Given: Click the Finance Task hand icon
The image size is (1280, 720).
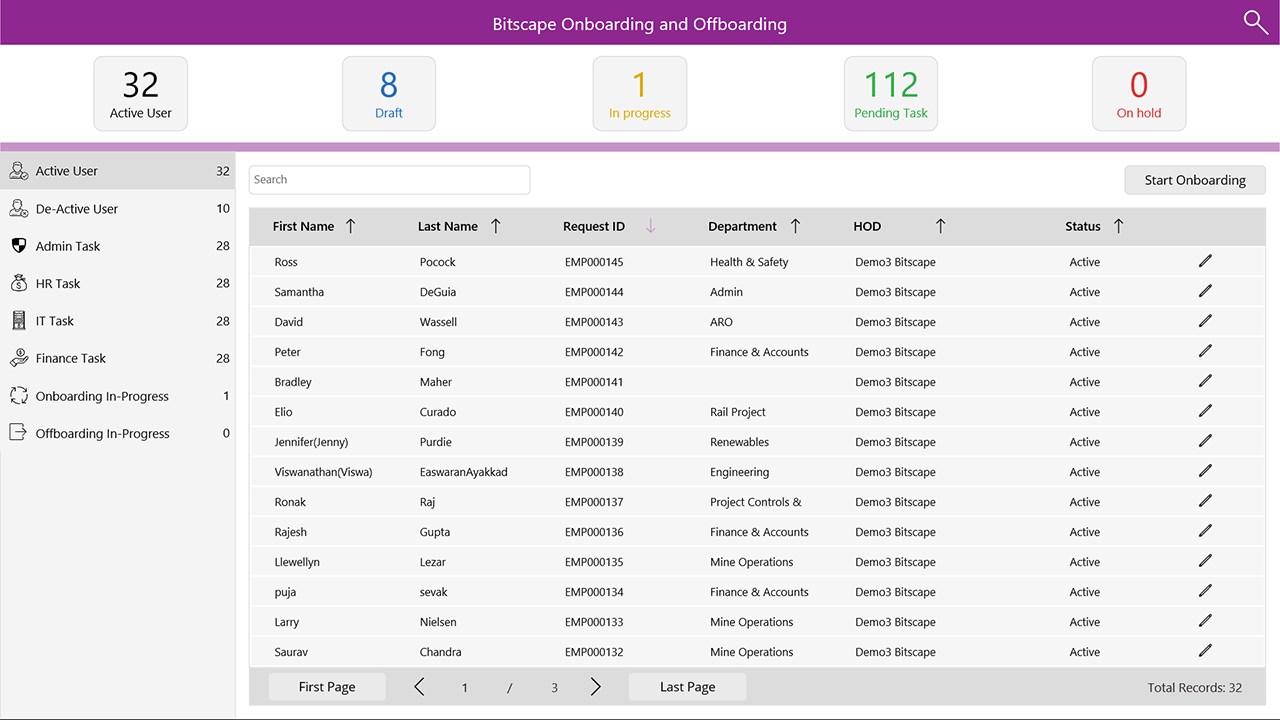Looking at the screenshot, I should tap(18, 358).
